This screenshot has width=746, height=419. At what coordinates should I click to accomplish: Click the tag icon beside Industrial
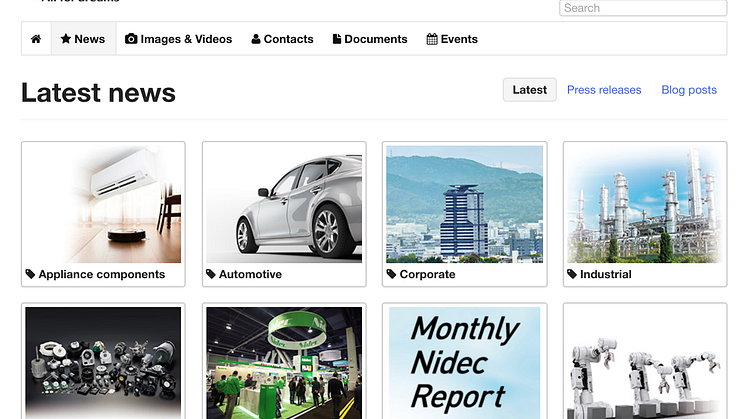point(572,274)
